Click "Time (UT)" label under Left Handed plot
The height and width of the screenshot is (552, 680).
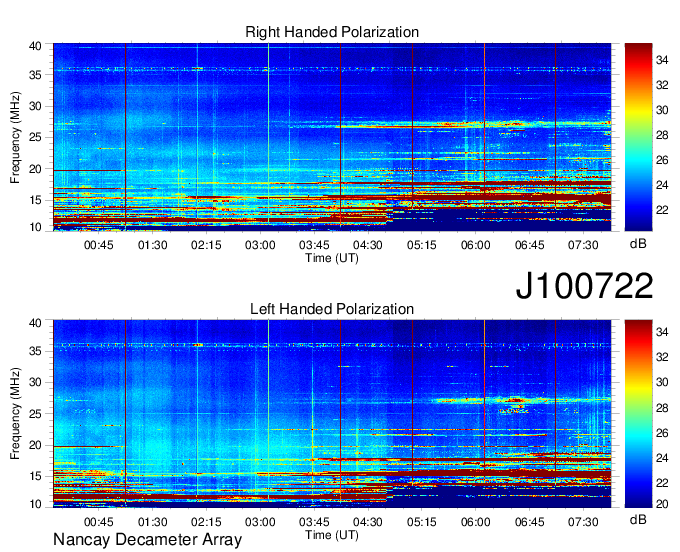(x=332, y=535)
